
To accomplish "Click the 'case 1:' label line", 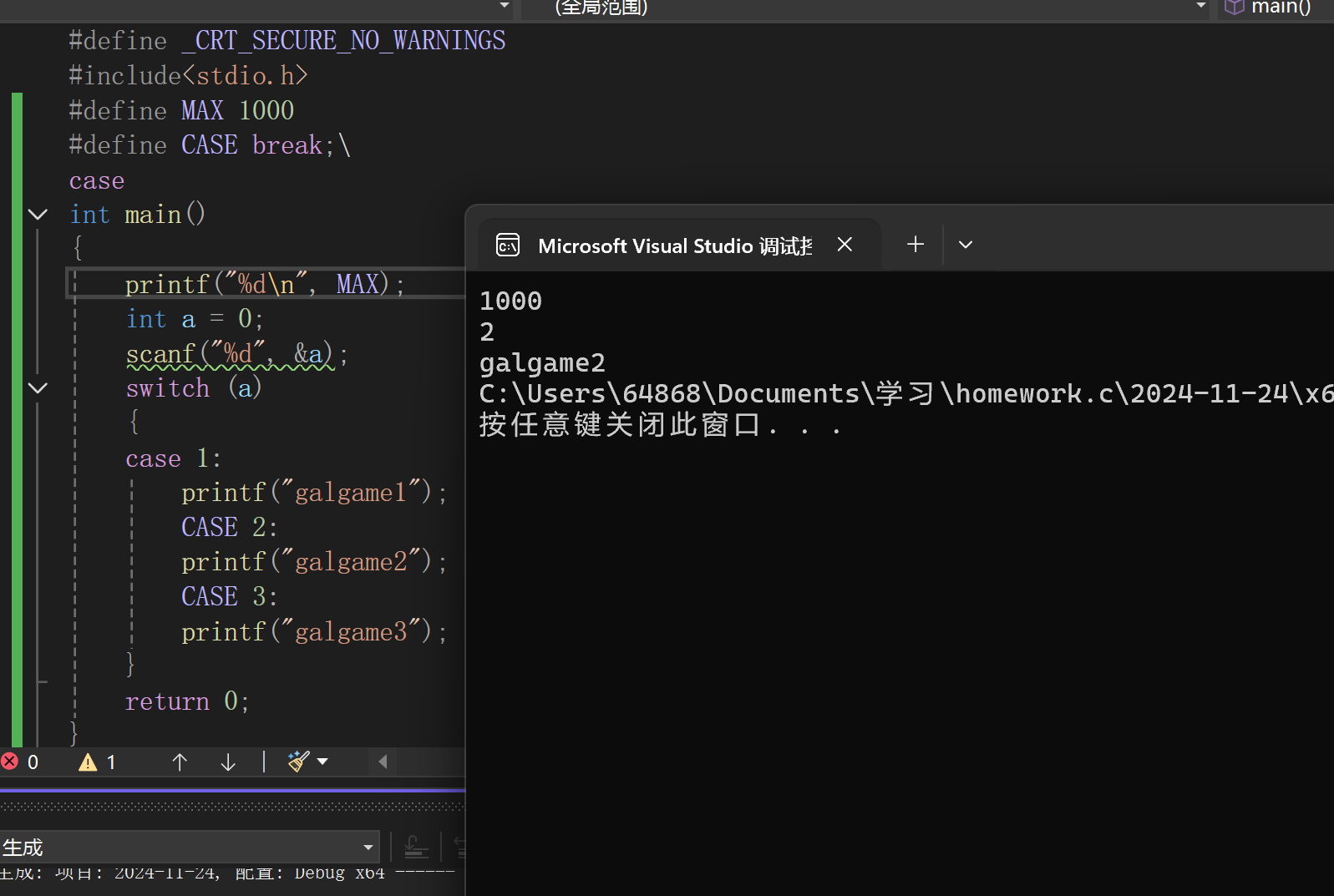I will pos(173,458).
